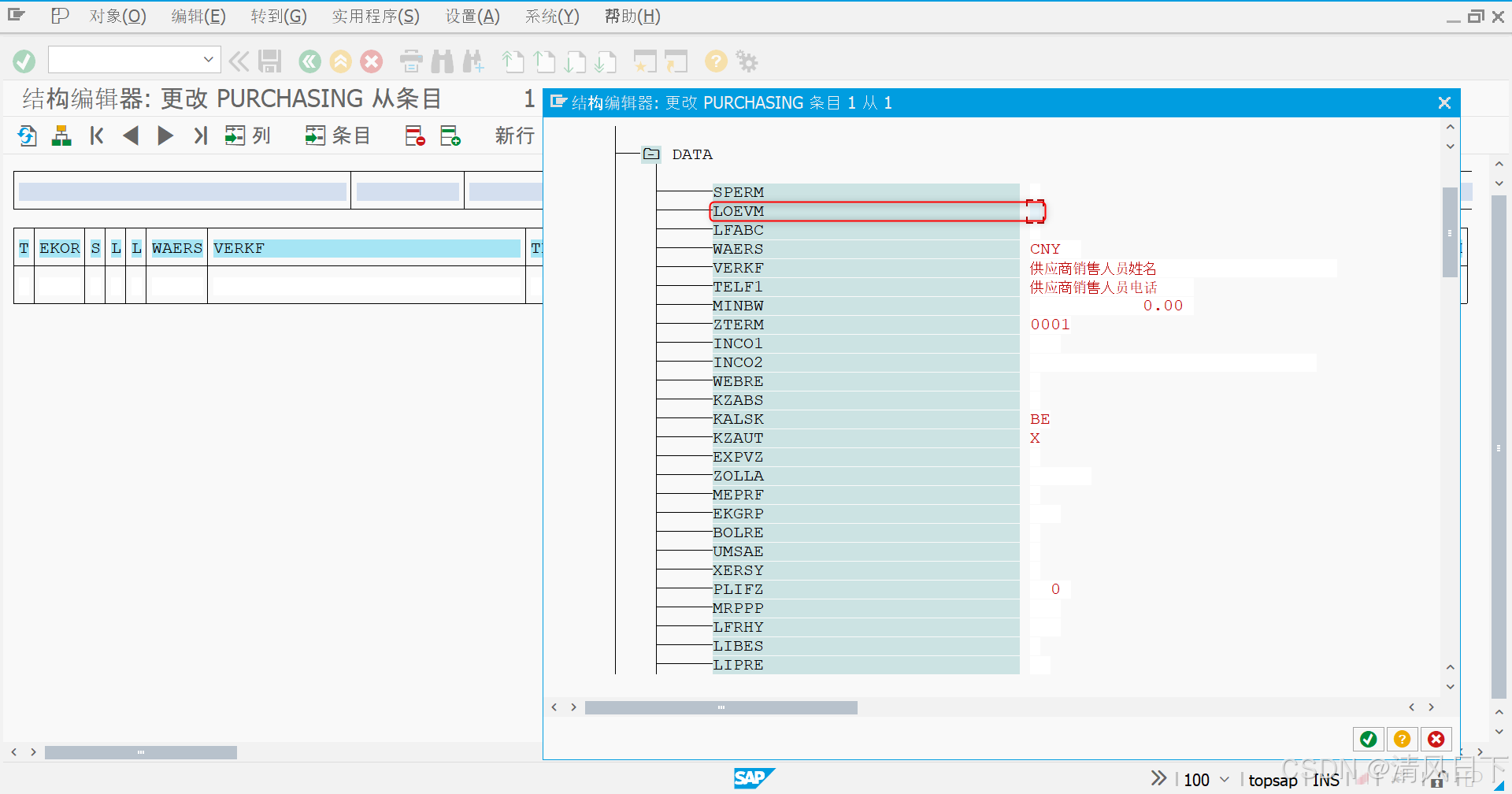The image size is (1512, 794).
Task: Select the LOEVM field row
Action: tap(865, 211)
